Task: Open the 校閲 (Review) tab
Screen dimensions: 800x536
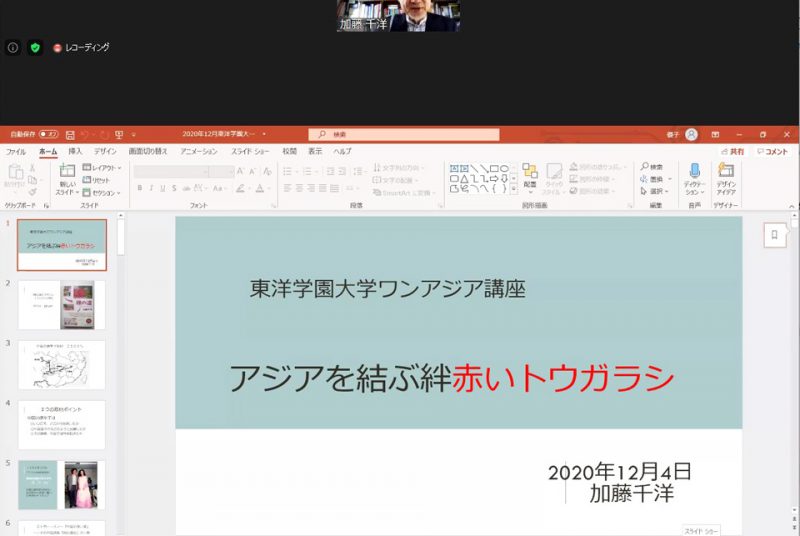Action: [289, 151]
